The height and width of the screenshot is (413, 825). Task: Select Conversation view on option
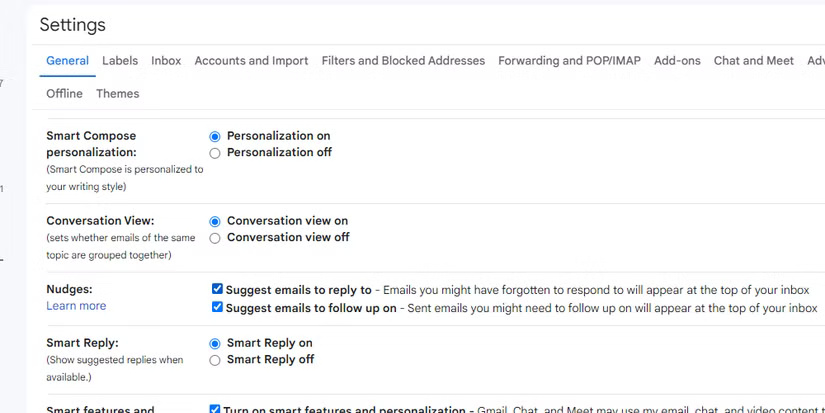point(215,221)
